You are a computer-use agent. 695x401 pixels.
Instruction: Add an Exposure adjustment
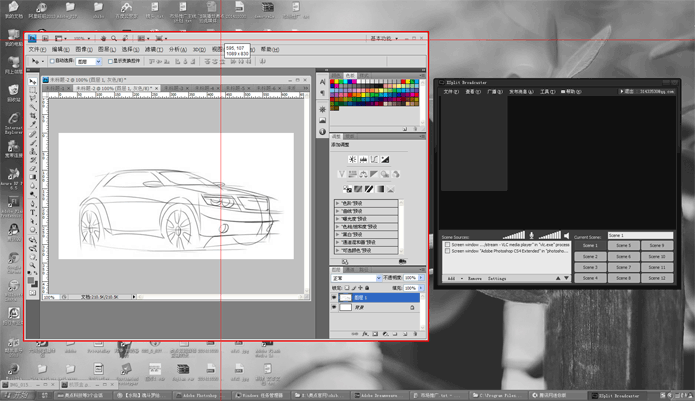(385, 160)
